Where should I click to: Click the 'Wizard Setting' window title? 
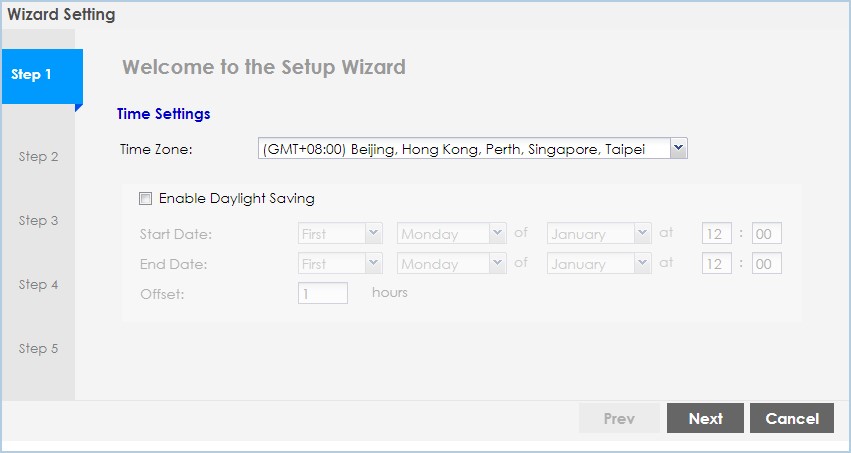[x=61, y=15]
